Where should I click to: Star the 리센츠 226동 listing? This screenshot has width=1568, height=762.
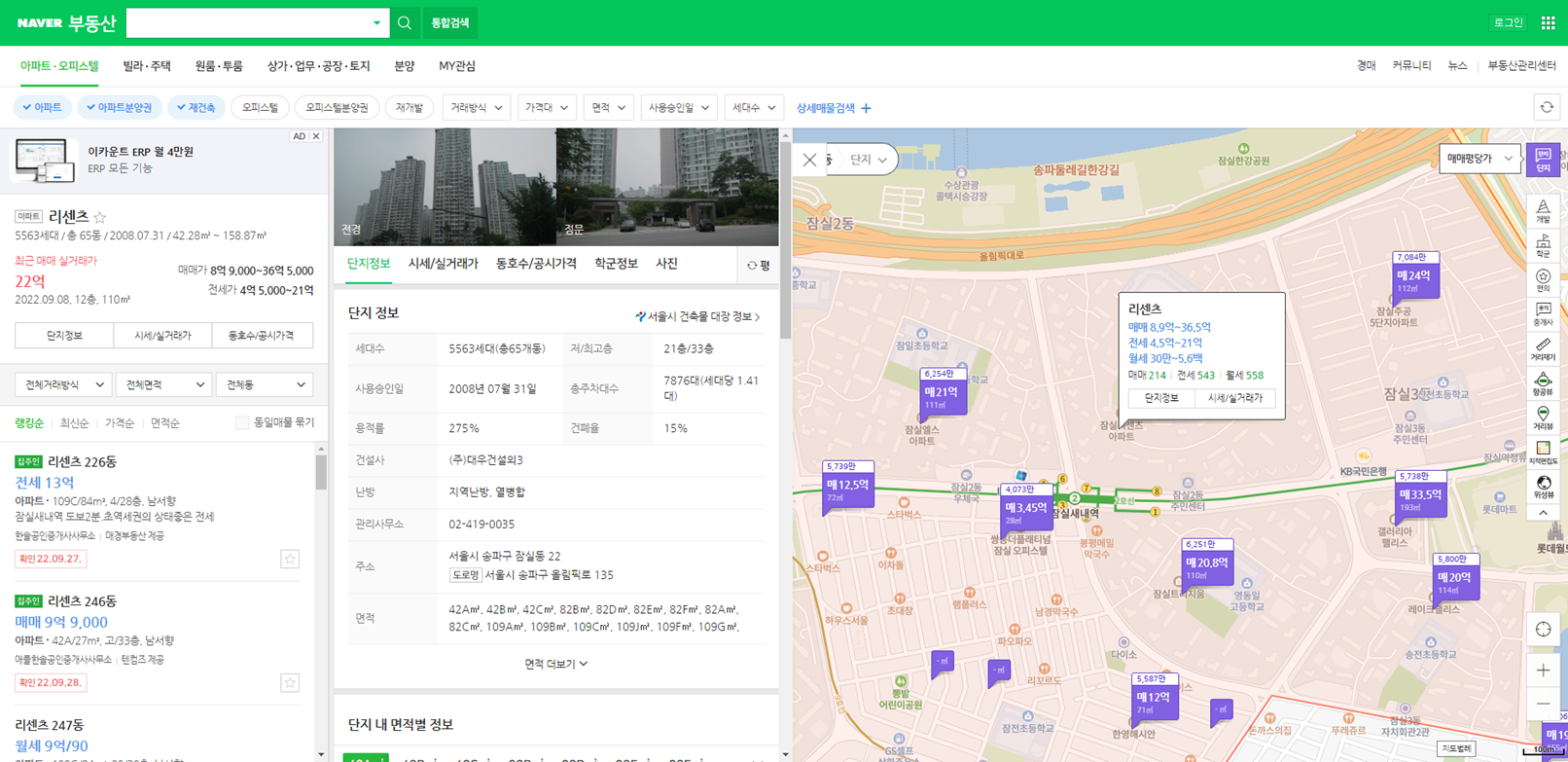tap(290, 559)
